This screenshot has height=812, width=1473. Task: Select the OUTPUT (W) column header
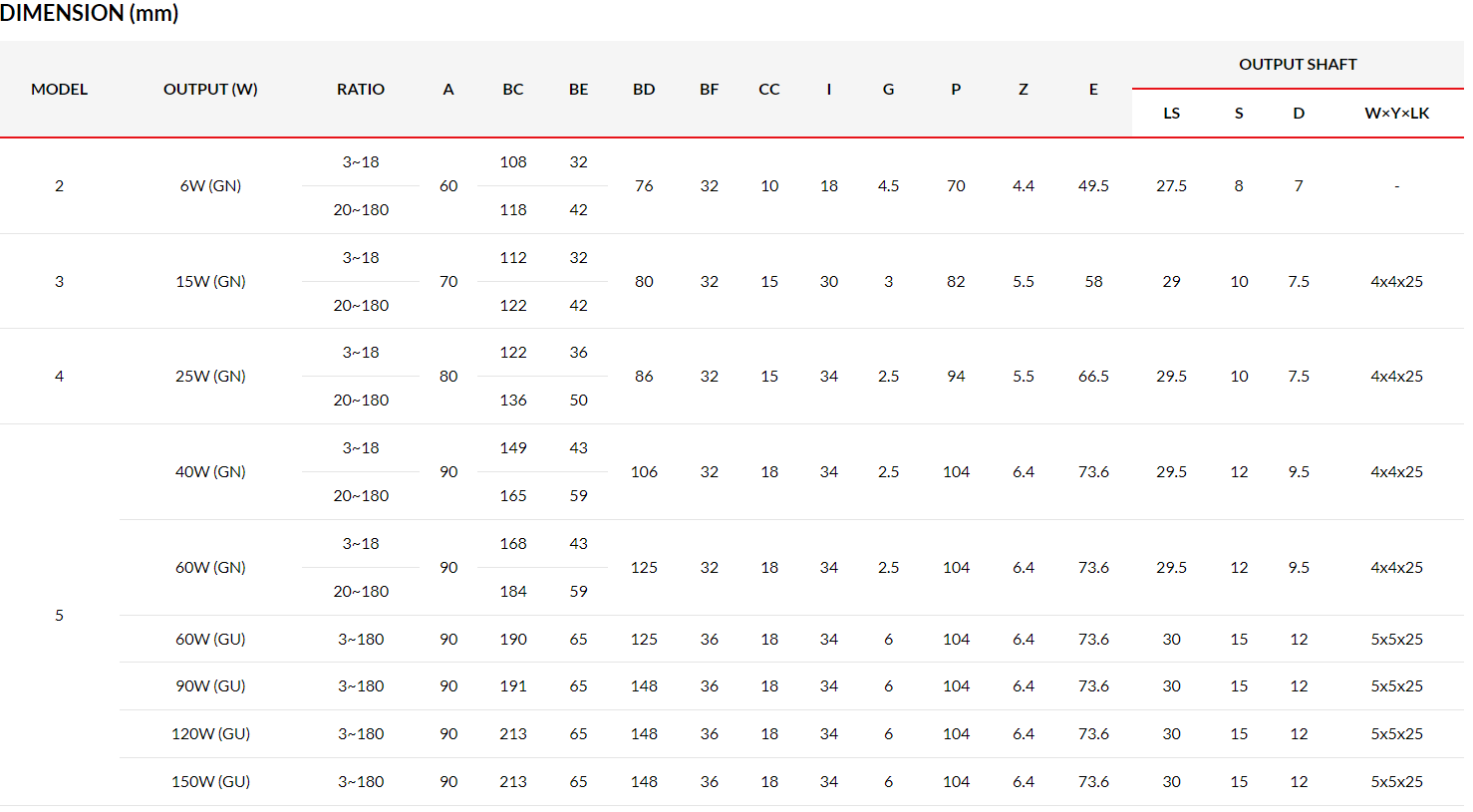point(210,89)
